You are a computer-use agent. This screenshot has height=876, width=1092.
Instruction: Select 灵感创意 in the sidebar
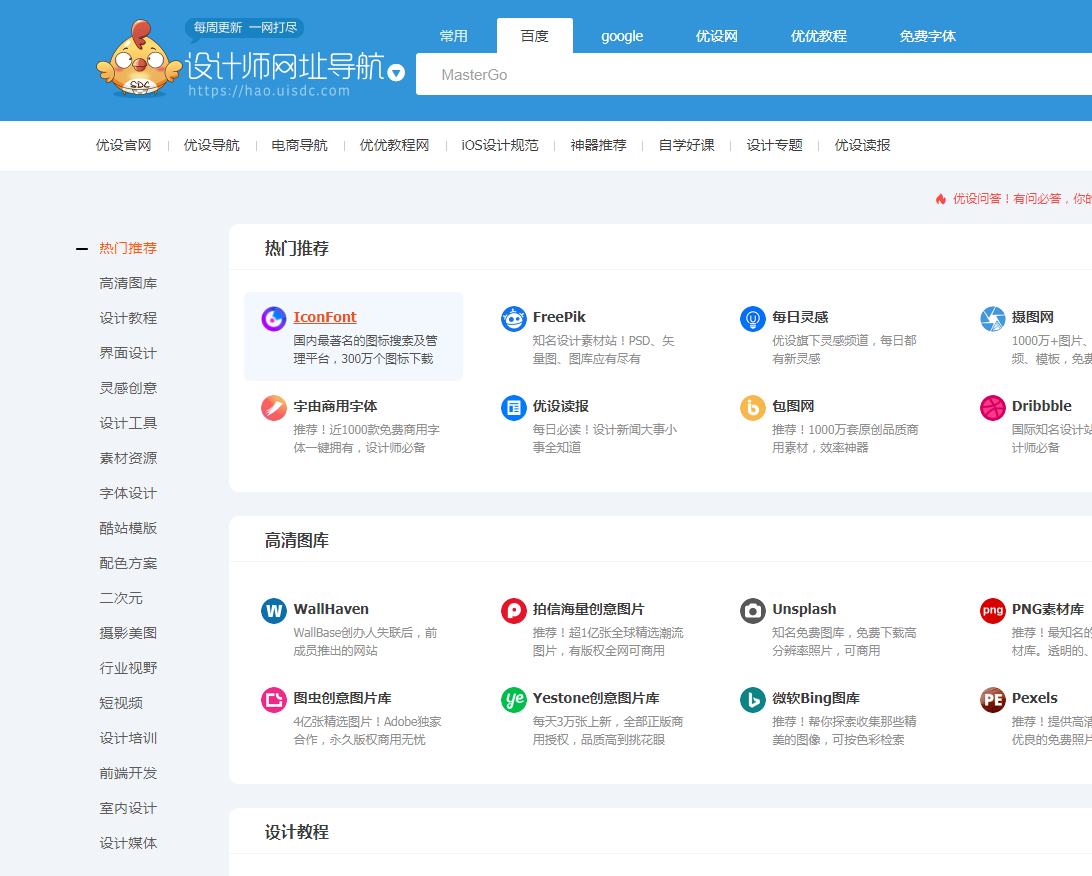[128, 388]
